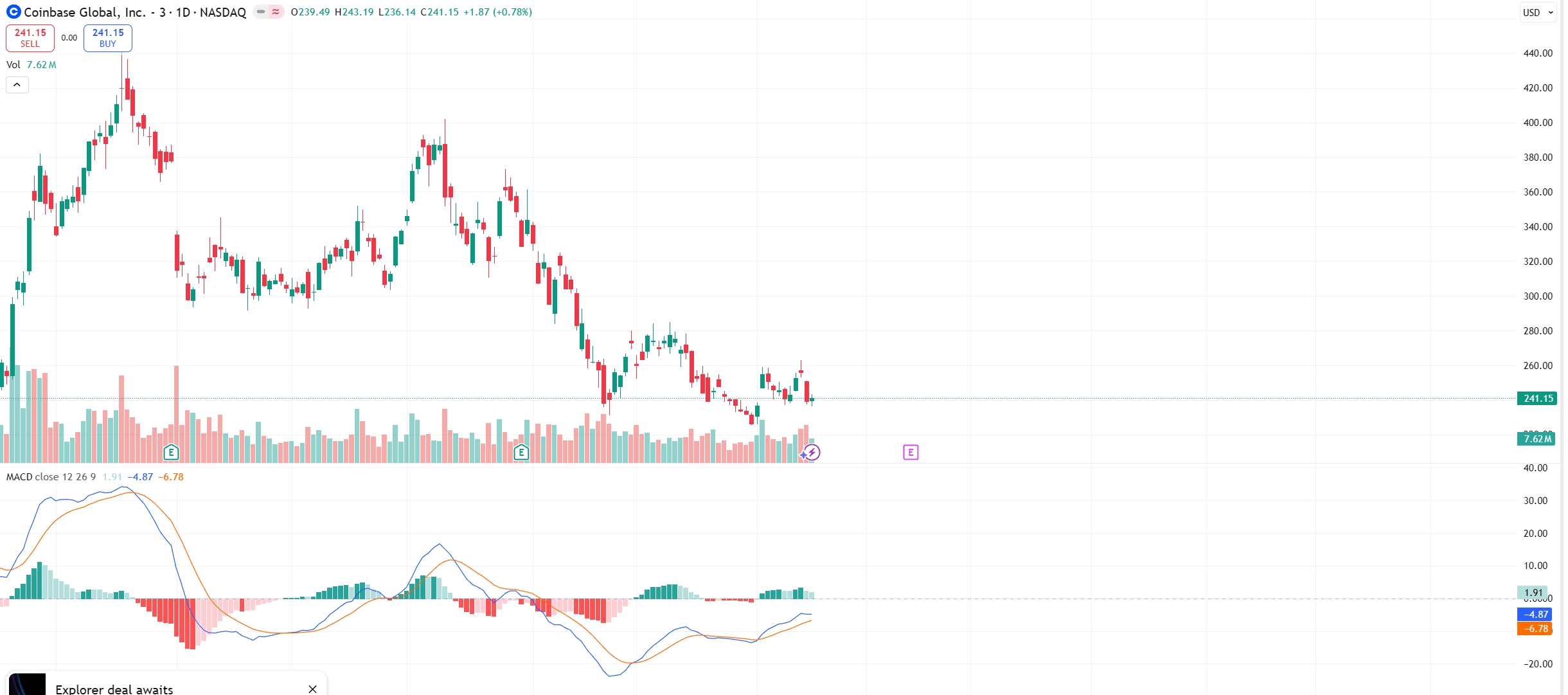Open the USD currency dropdown
This screenshot has height=695, width=1568.
(x=1538, y=12)
